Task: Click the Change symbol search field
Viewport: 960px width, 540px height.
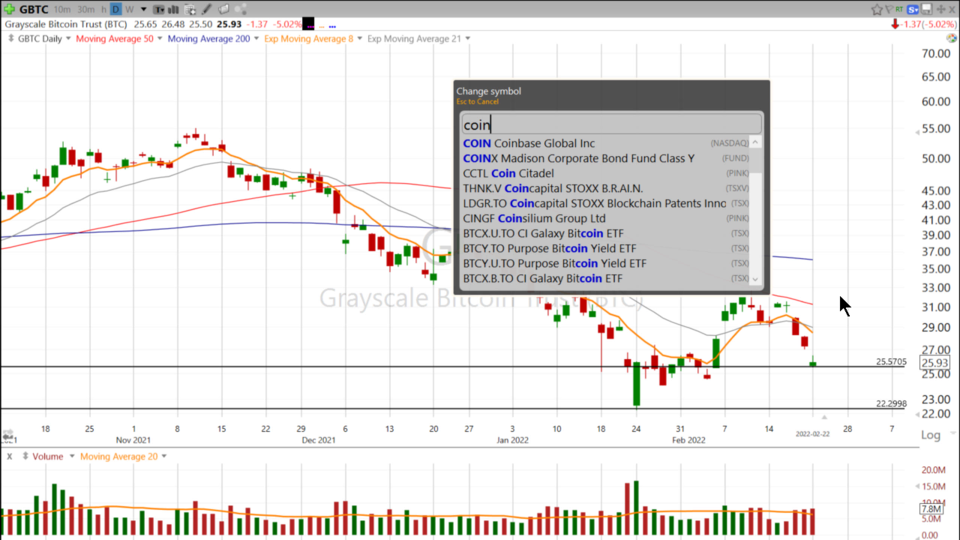Action: pyautogui.click(x=610, y=125)
